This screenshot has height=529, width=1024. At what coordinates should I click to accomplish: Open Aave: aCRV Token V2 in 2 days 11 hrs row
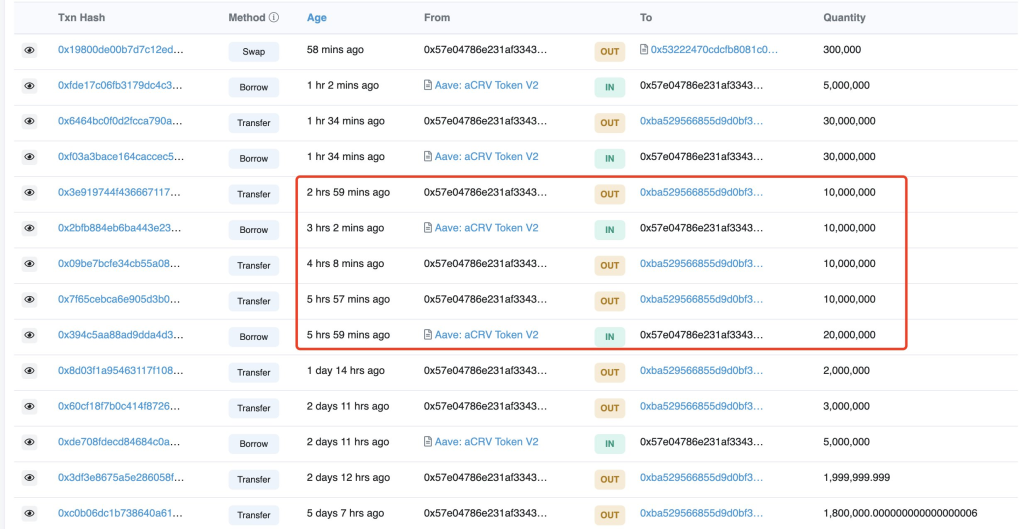(487, 442)
